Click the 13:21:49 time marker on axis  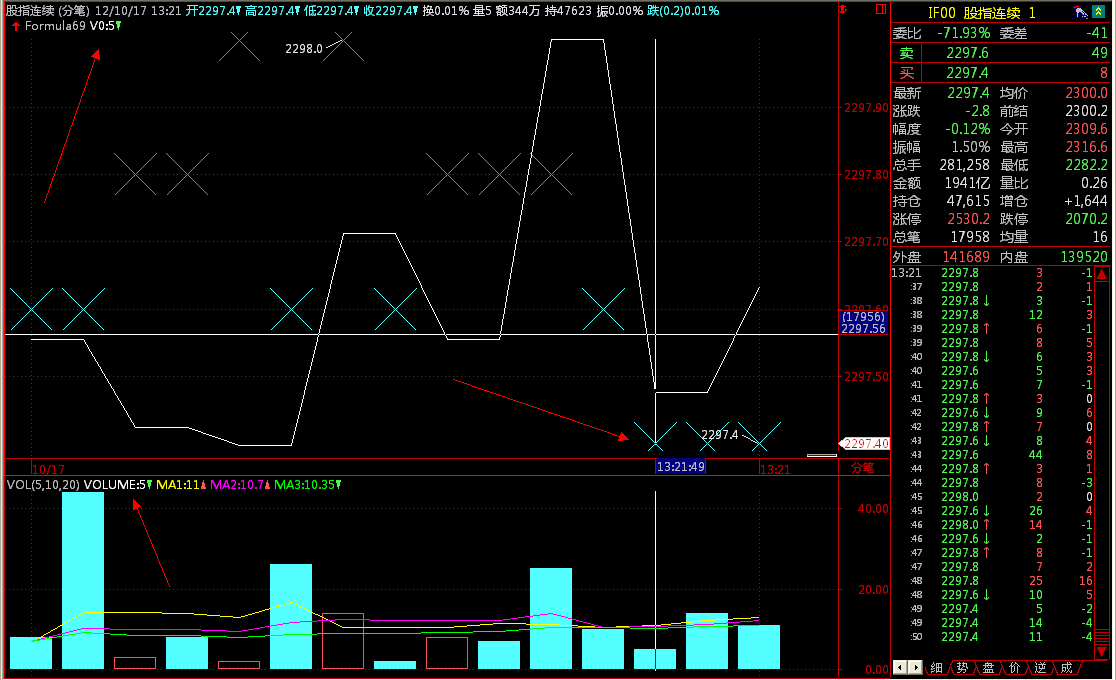(680, 467)
